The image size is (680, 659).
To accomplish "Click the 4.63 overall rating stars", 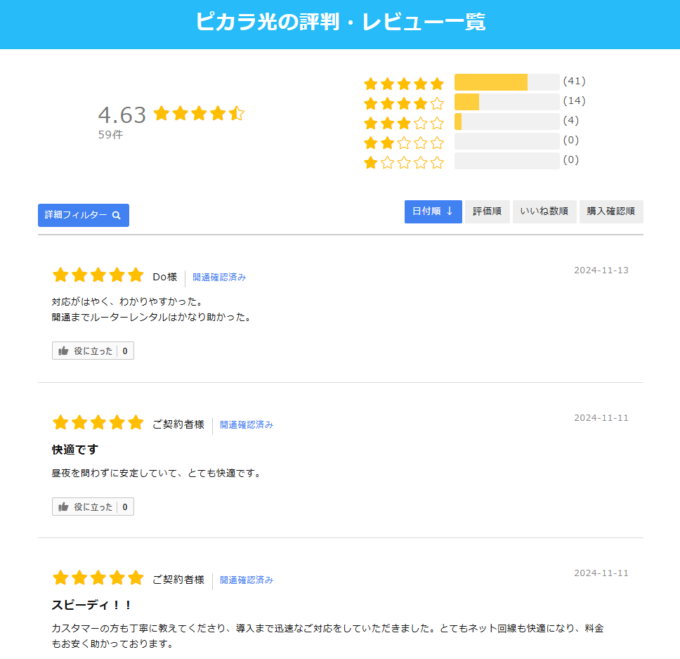I will (x=199, y=114).
